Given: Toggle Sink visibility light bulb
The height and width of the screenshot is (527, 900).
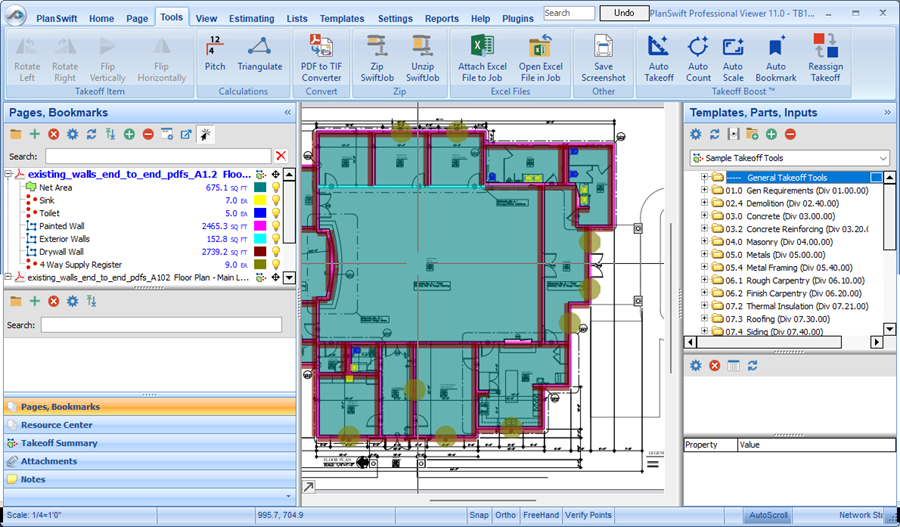Looking at the screenshot, I should tap(276, 200).
